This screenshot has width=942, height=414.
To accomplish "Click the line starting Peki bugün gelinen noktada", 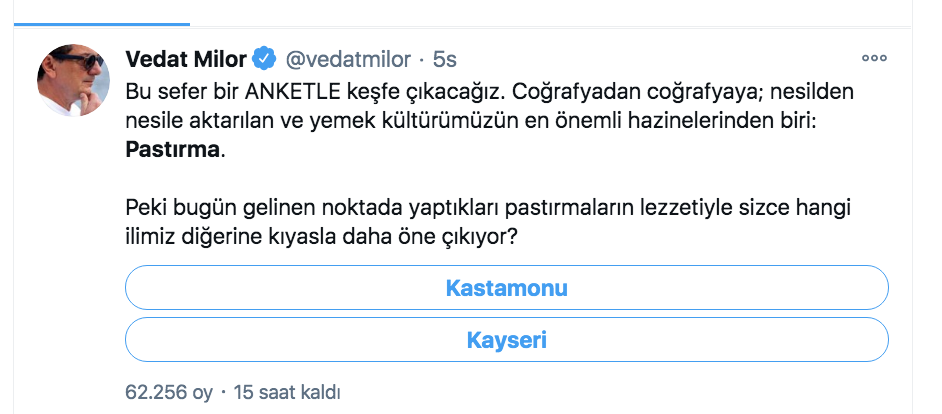I will click(x=488, y=209).
